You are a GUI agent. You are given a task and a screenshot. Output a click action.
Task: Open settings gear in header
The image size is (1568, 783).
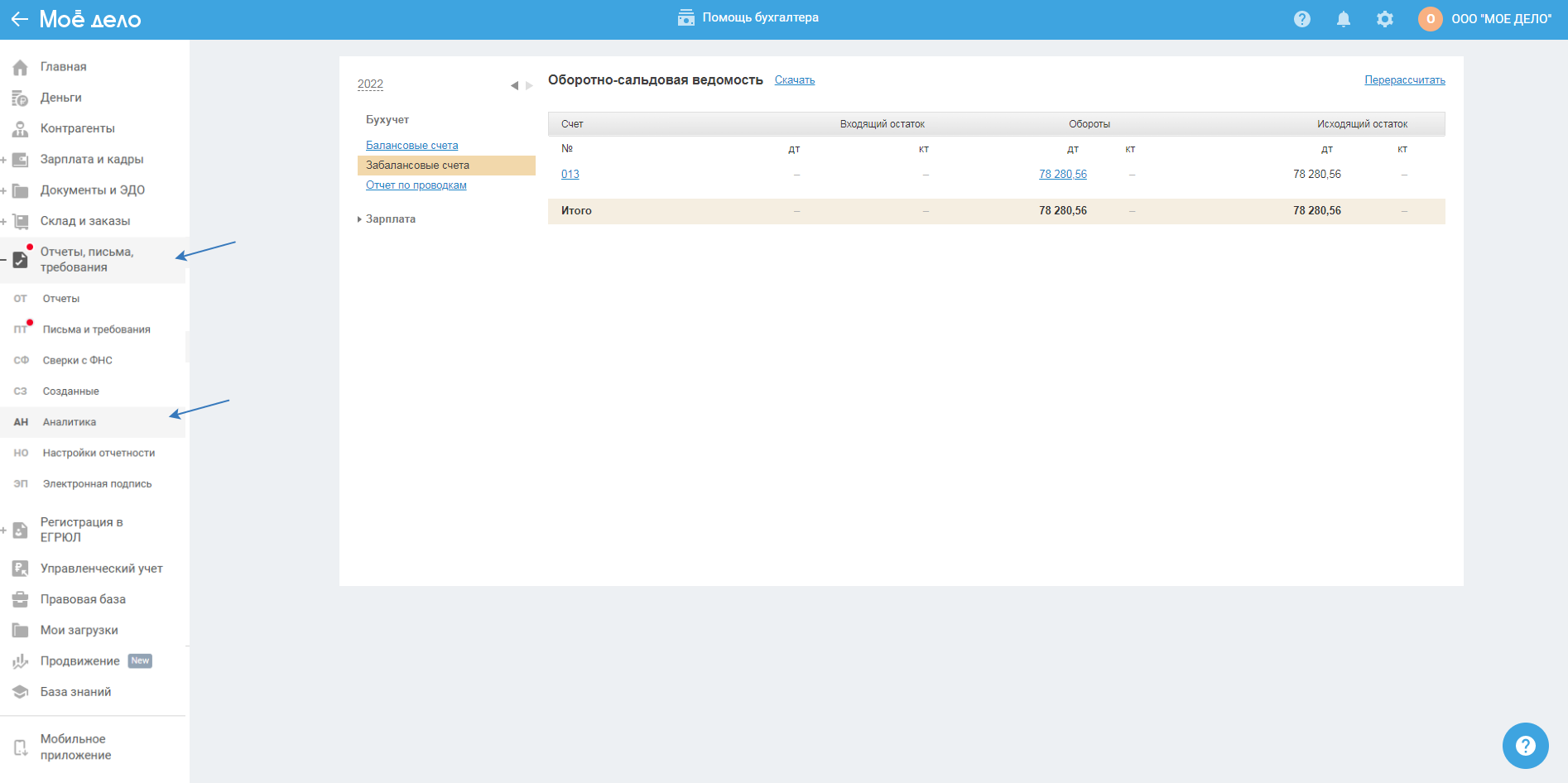pyautogui.click(x=1384, y=19)
